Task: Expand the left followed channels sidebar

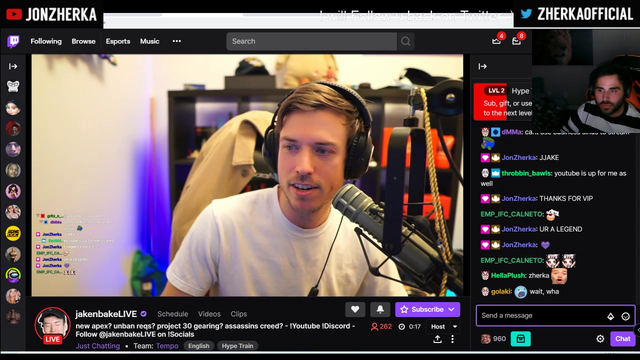Action: point(13,66)
